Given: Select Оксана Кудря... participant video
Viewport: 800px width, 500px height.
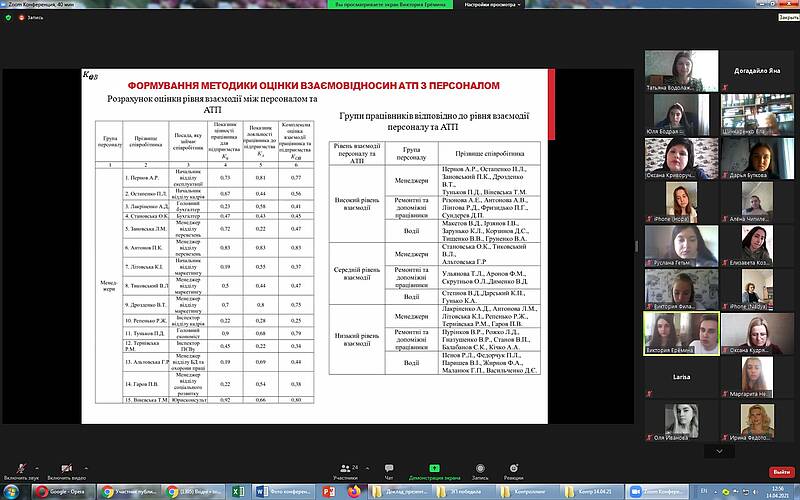Looking at the screenshot, I should click(x=757, y=333).
